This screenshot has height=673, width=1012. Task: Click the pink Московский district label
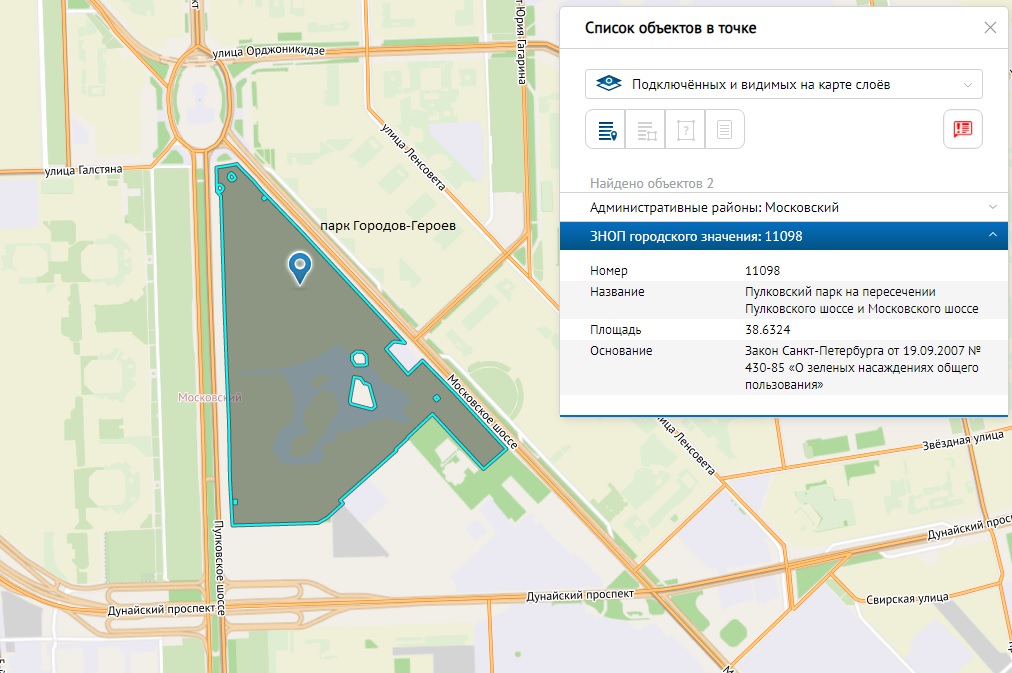[x=209, y=398]
